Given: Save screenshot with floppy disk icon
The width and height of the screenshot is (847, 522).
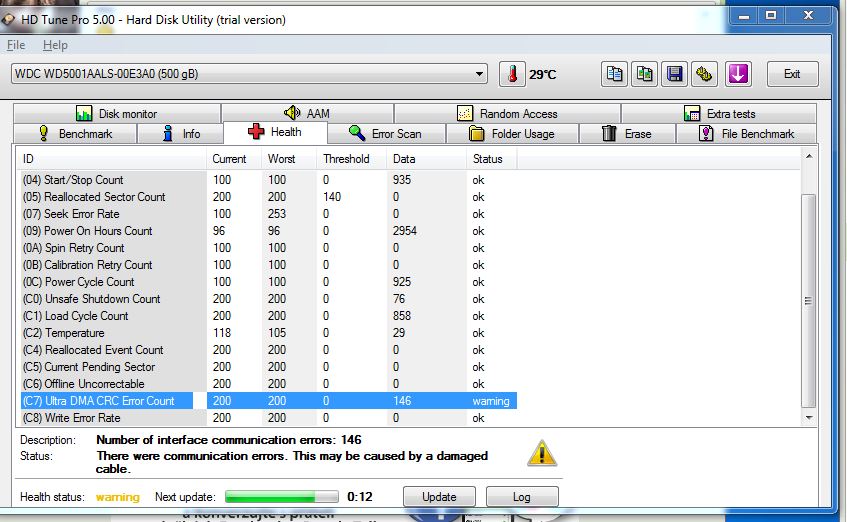Looking at the screenshot, I should pos(674,74).
